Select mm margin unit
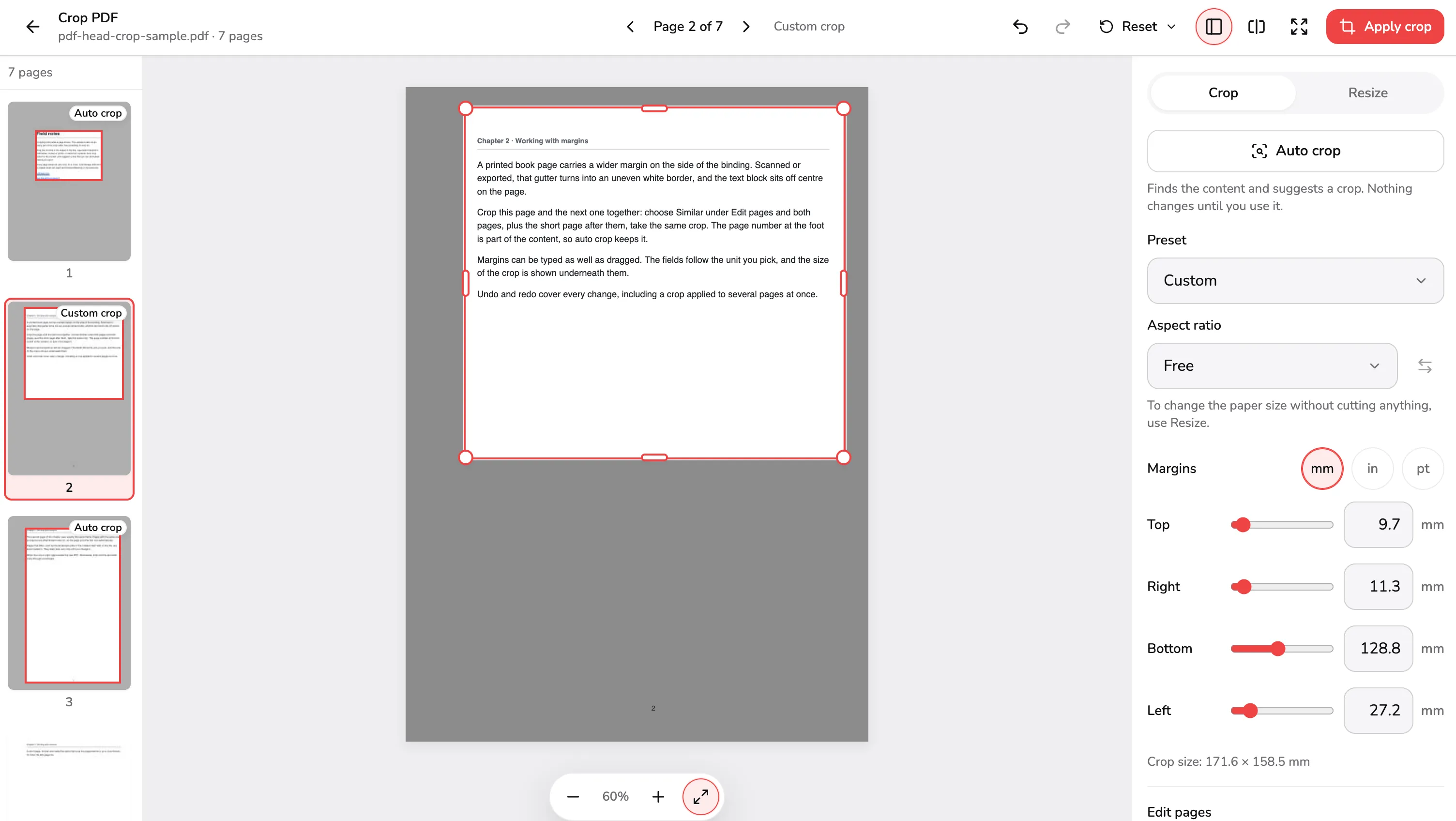Viewport: 1456px width, 821px height. (1322, 468)
